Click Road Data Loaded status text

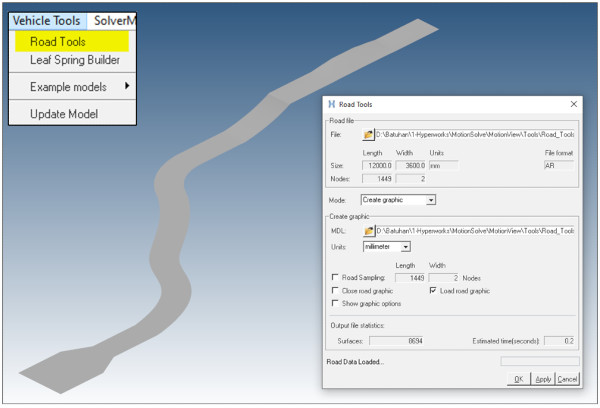point(355,362)
